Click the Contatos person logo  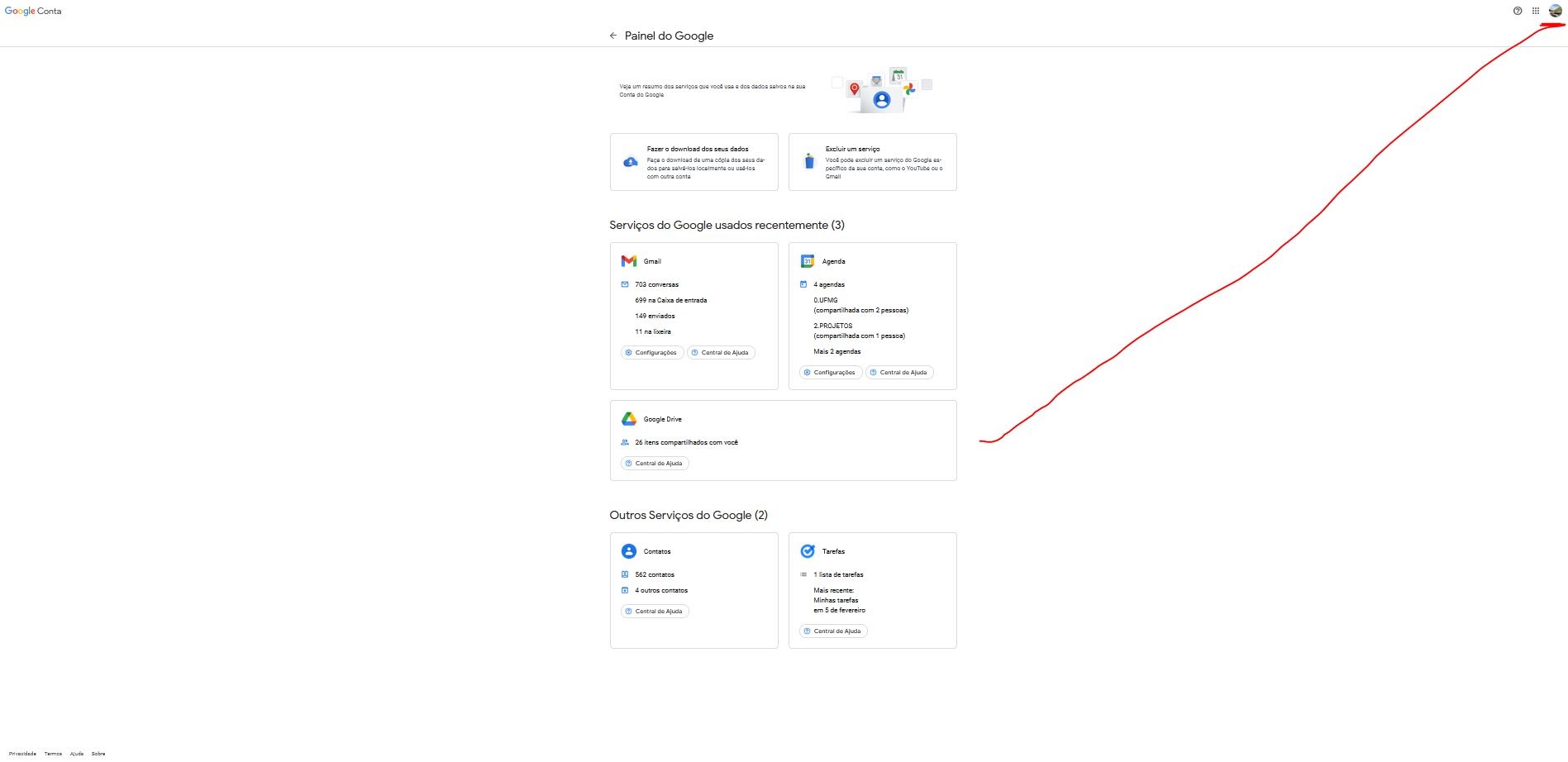click(x=629, y=551)
